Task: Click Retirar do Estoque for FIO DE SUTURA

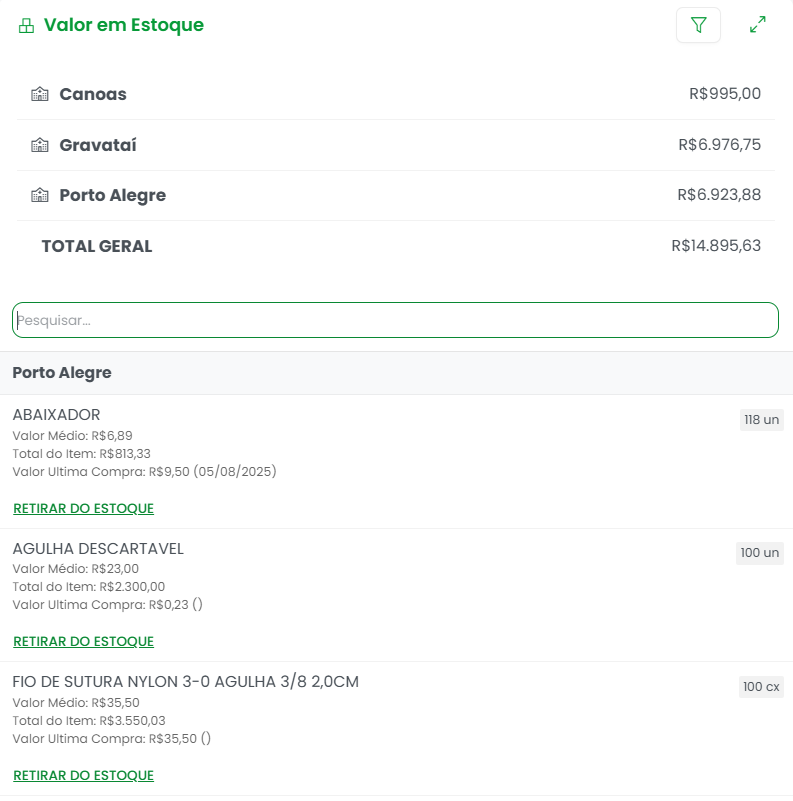Action: 83,775
